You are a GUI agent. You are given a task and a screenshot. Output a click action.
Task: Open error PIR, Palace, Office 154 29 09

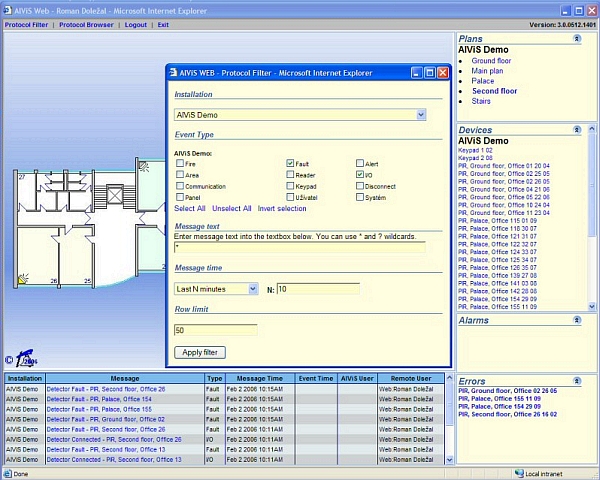499,407
